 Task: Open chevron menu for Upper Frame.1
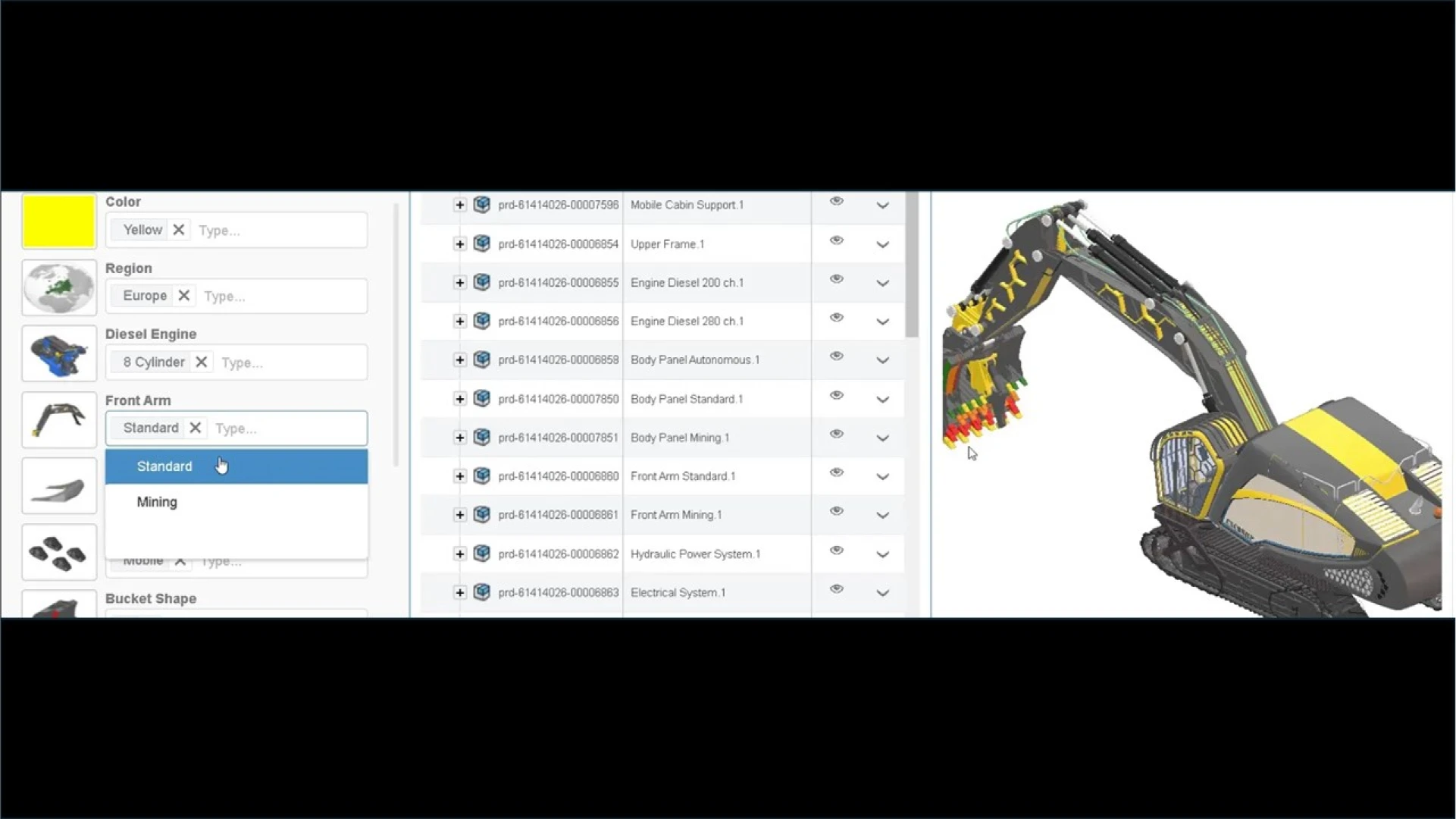883,245
